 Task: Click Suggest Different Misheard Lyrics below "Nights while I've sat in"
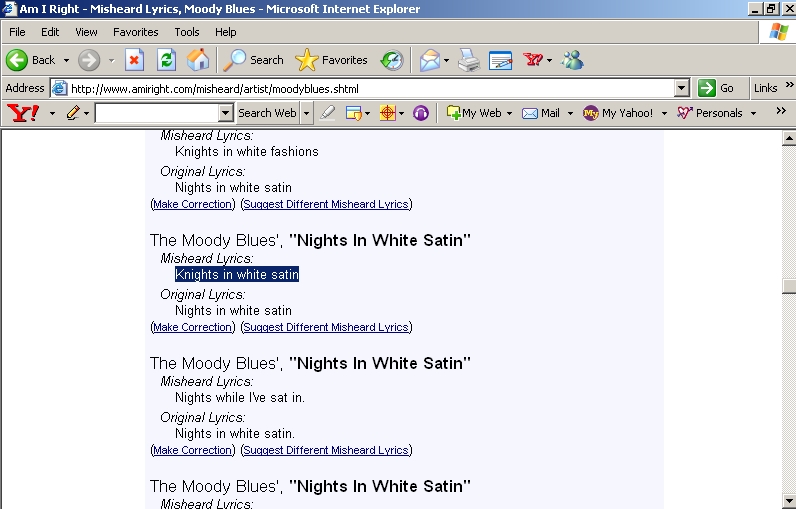[326, 450]
